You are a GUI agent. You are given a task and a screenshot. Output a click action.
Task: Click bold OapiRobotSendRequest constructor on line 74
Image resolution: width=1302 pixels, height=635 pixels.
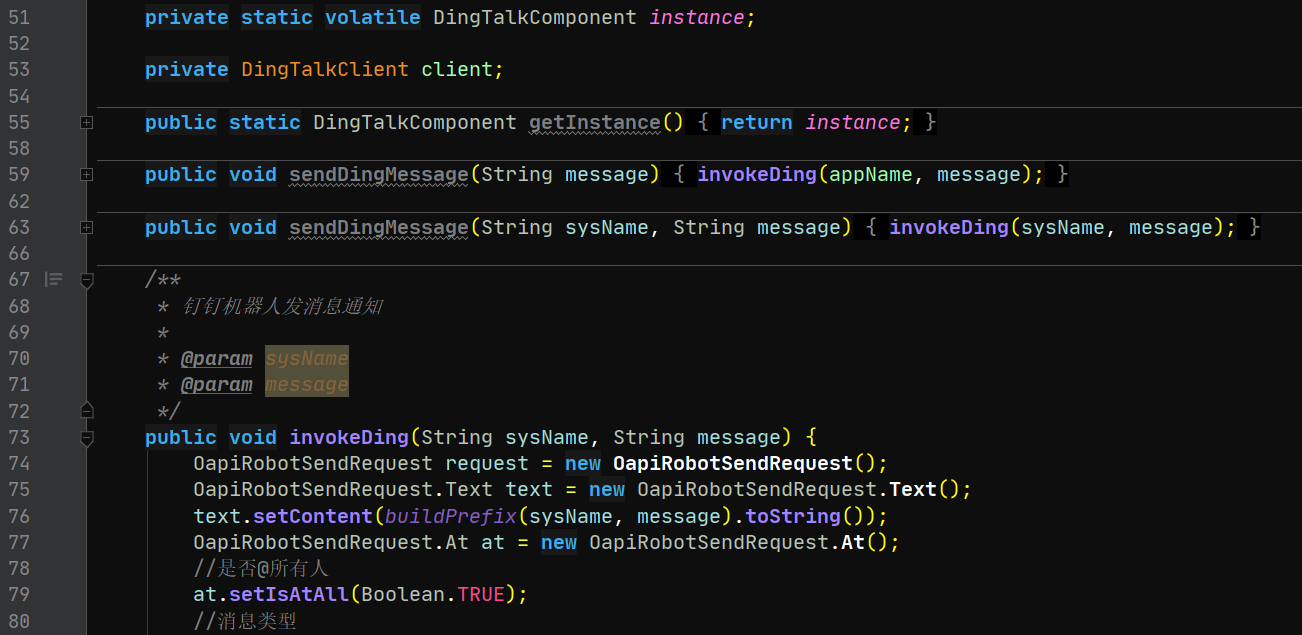pyautogui.click(x=733, y=463)
